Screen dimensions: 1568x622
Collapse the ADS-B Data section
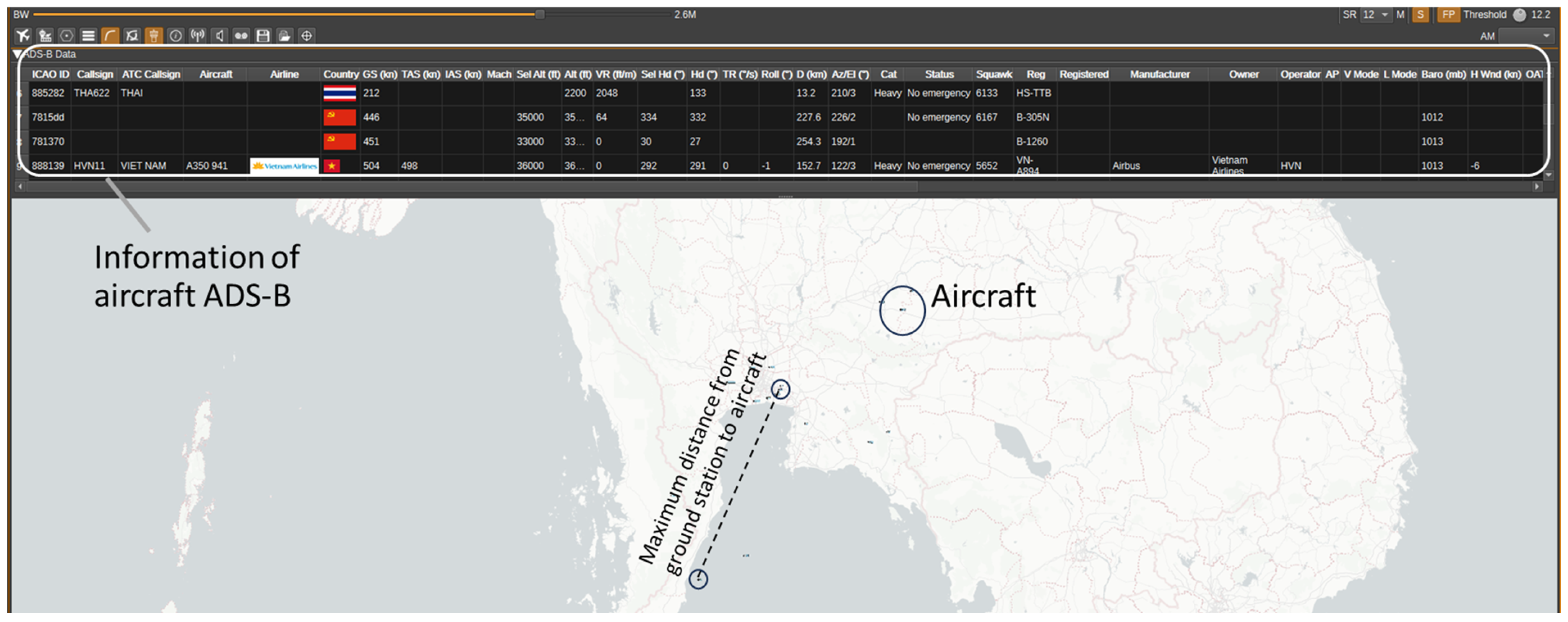pyautogui.click(x=18, y=54)
